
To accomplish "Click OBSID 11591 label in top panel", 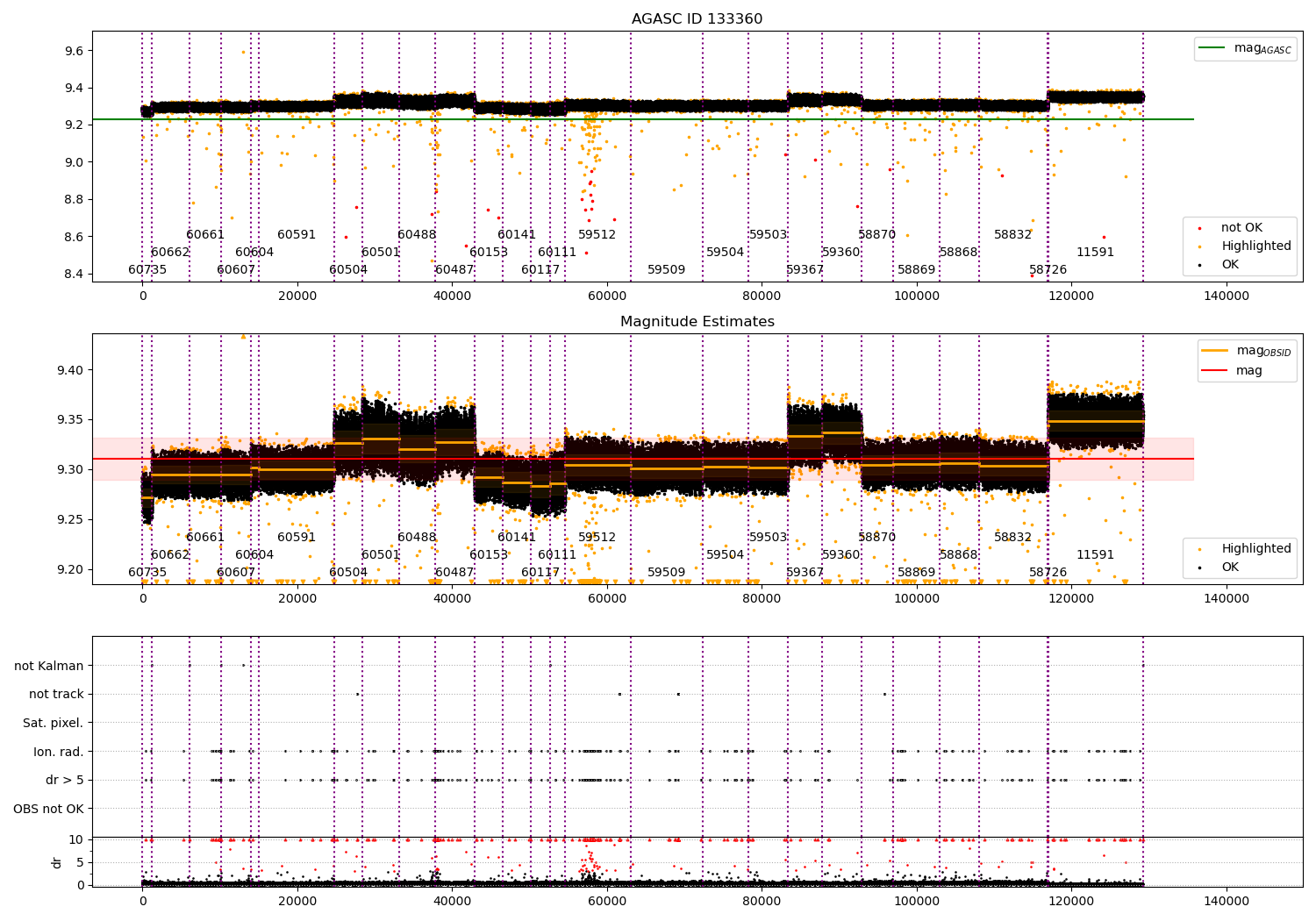I will point(1095,252).
